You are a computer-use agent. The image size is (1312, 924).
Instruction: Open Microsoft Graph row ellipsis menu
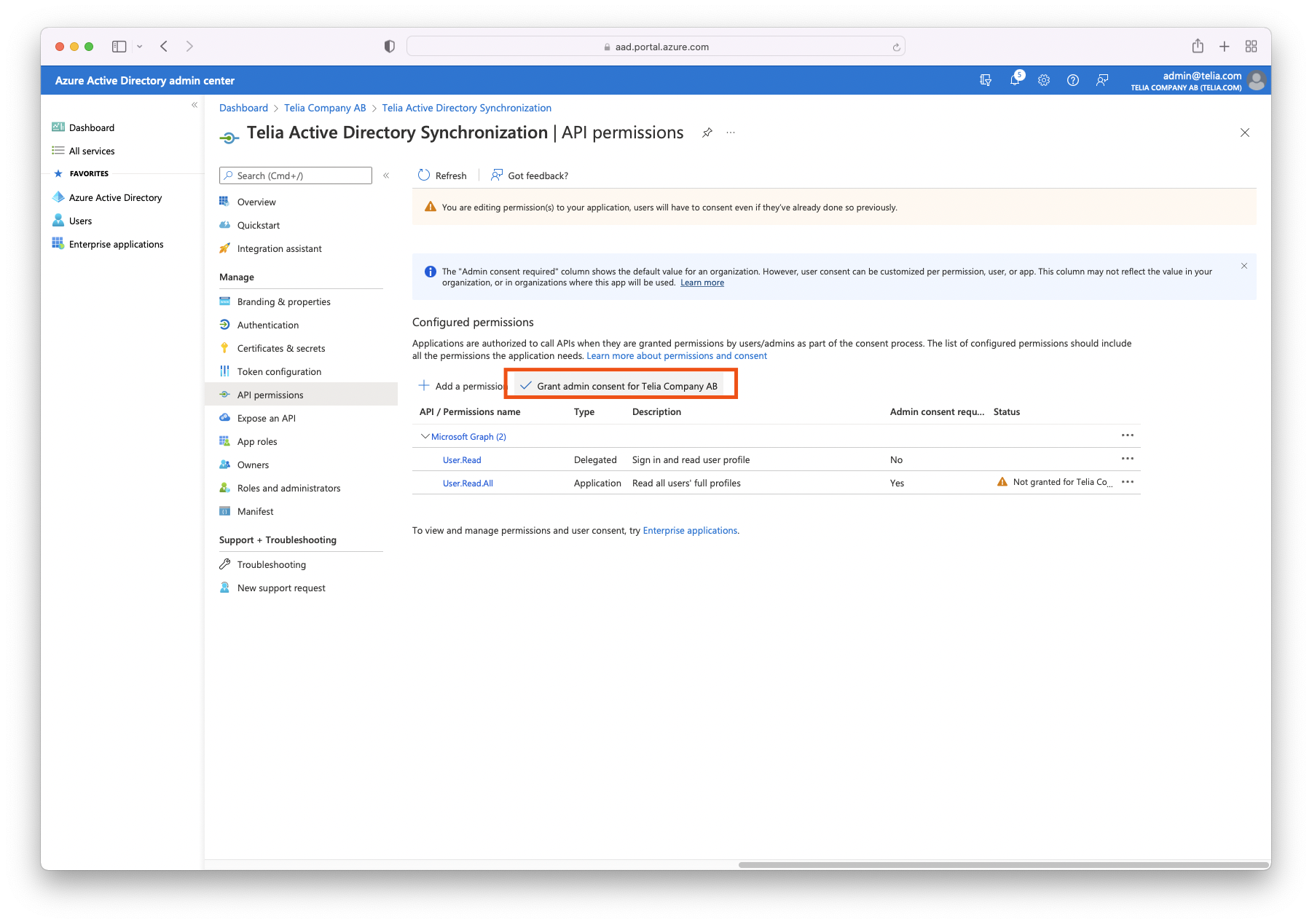click(1128, 435)
